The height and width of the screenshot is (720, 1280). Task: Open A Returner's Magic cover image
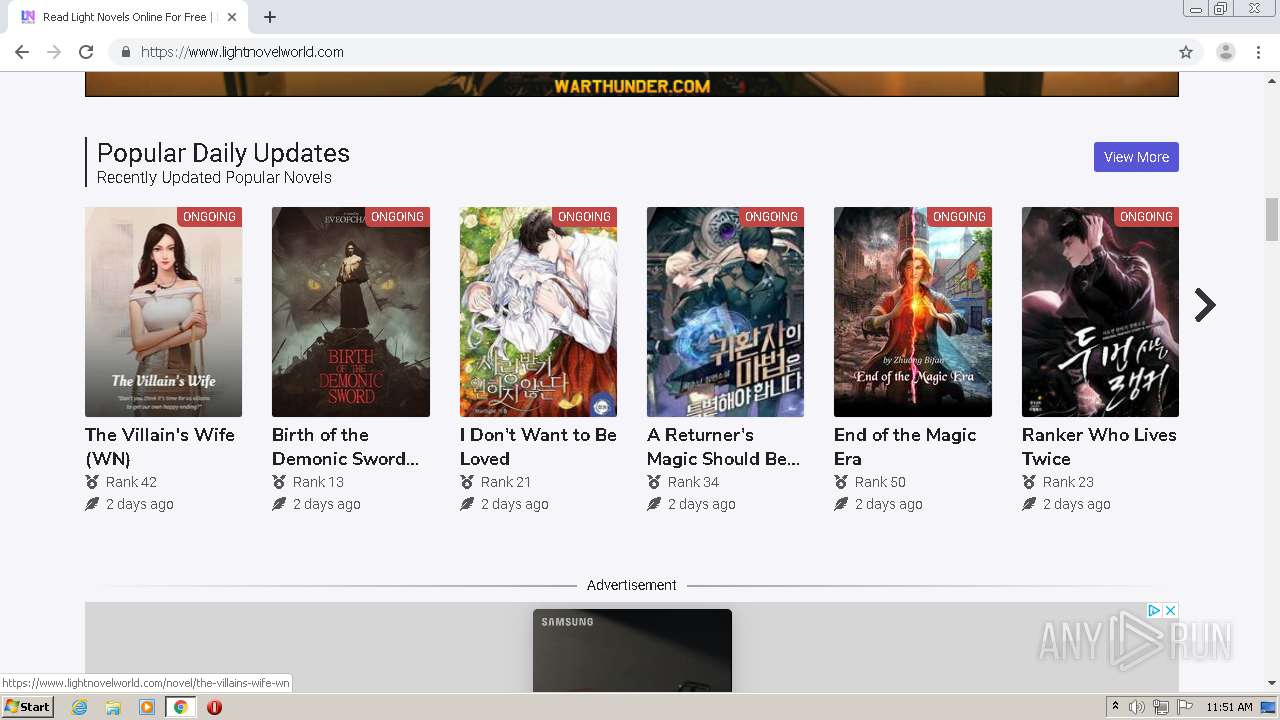click(x=725, y=312)
